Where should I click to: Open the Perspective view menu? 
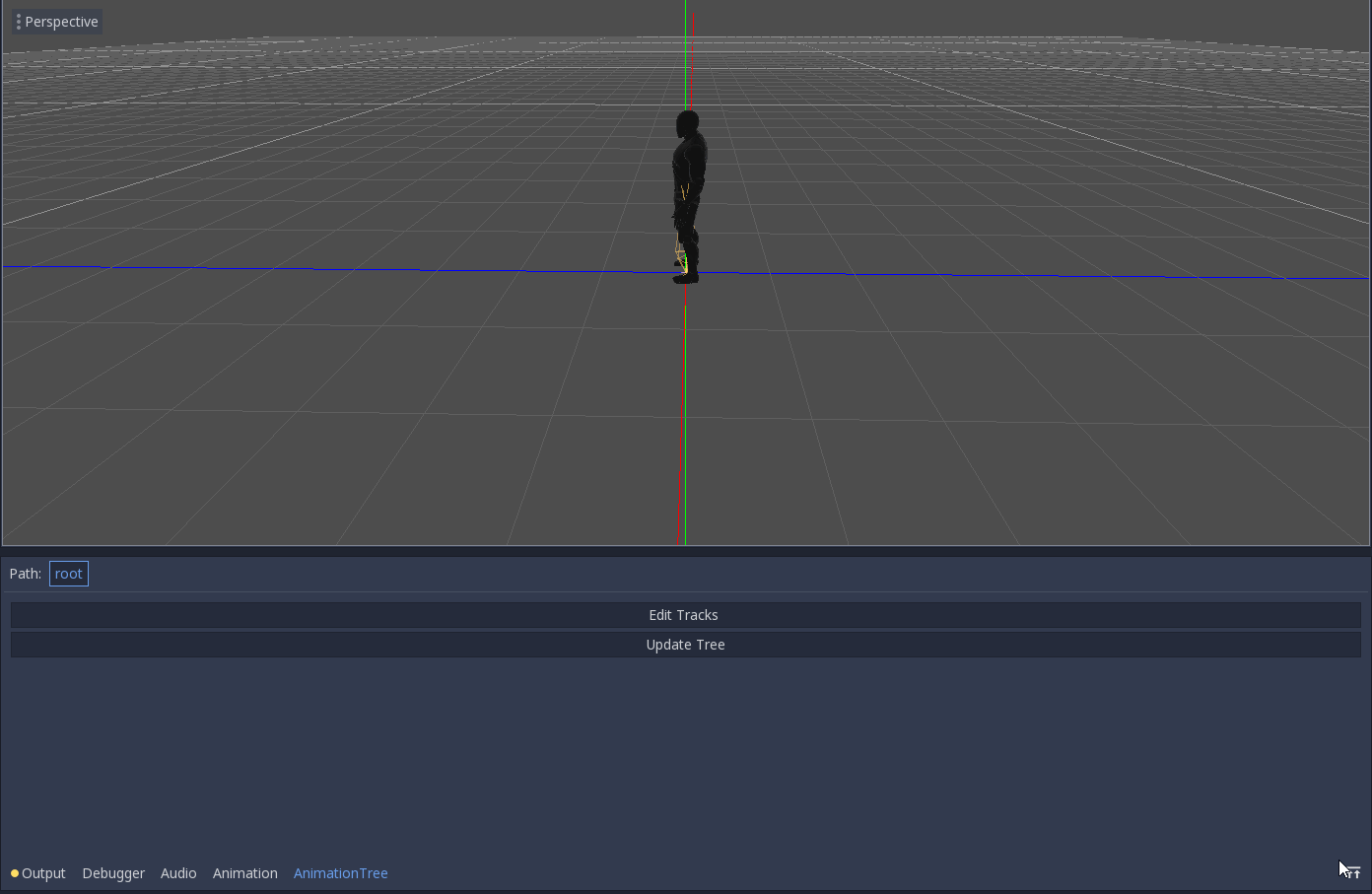[x=57, y=22]
